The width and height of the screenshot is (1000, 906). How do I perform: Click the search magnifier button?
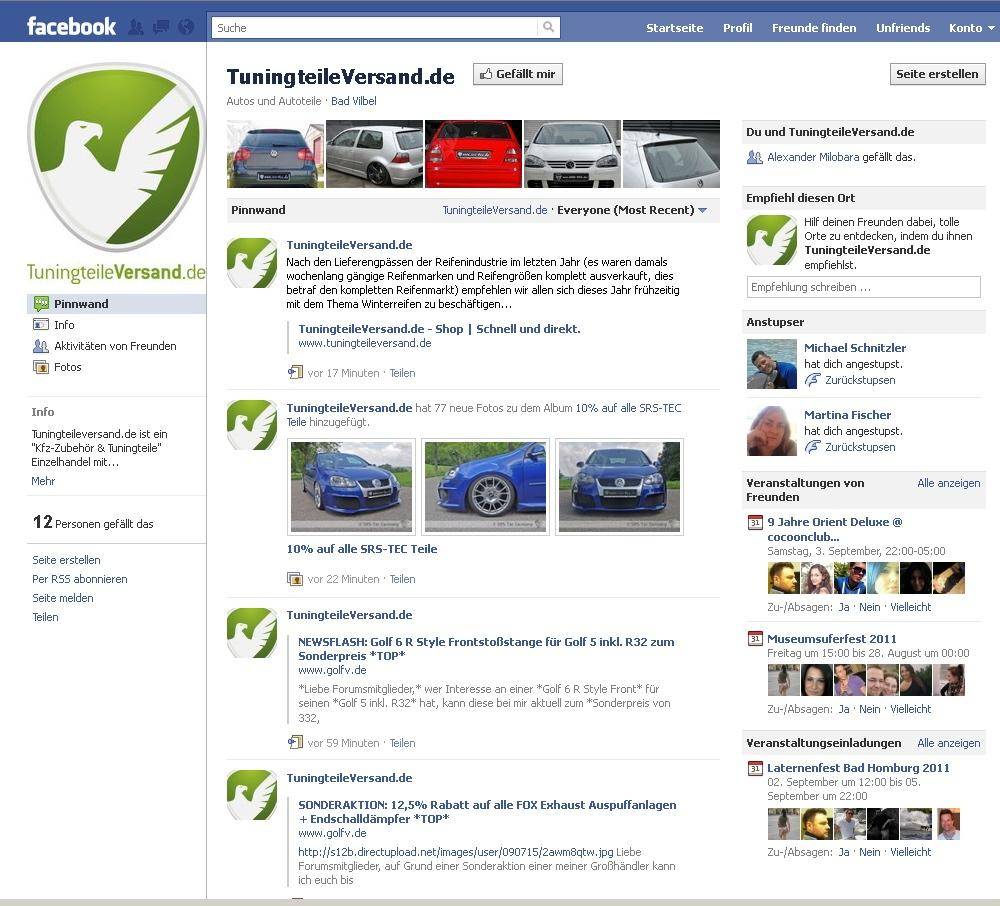(548, 27)
